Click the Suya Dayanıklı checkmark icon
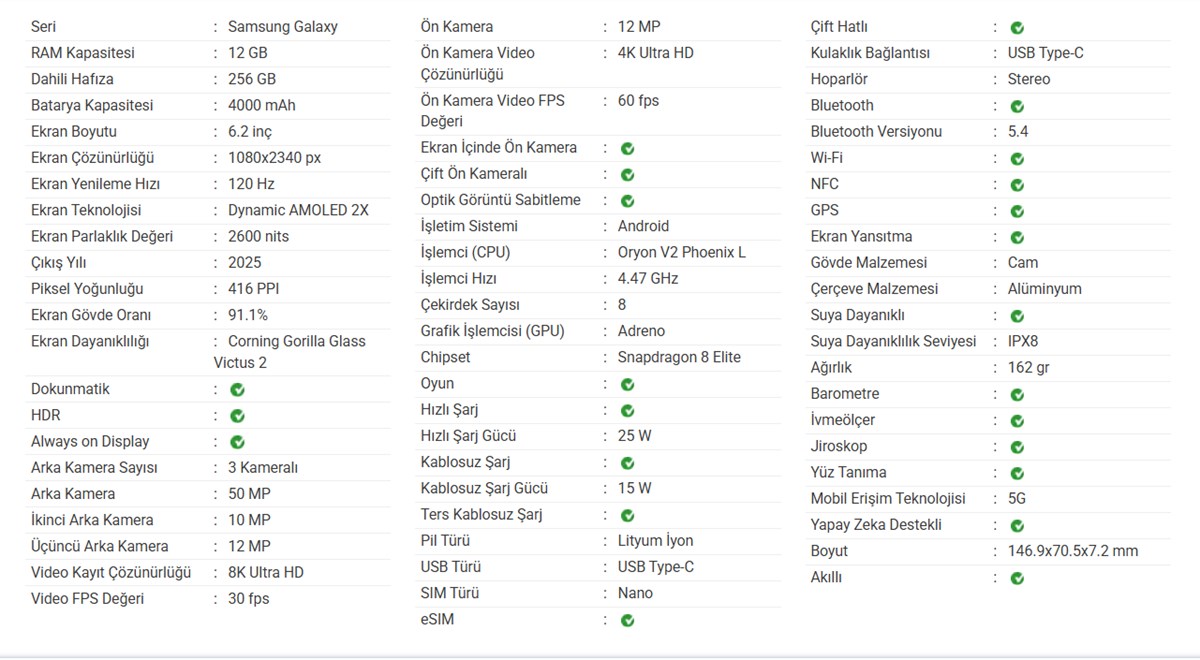The height and width of the screenshot is (660, 1200). coord(1017,316)
